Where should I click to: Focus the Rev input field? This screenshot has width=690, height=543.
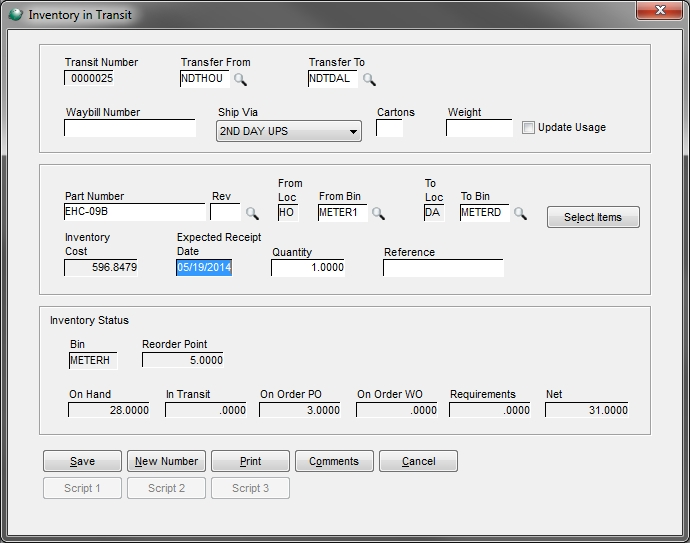225,212
